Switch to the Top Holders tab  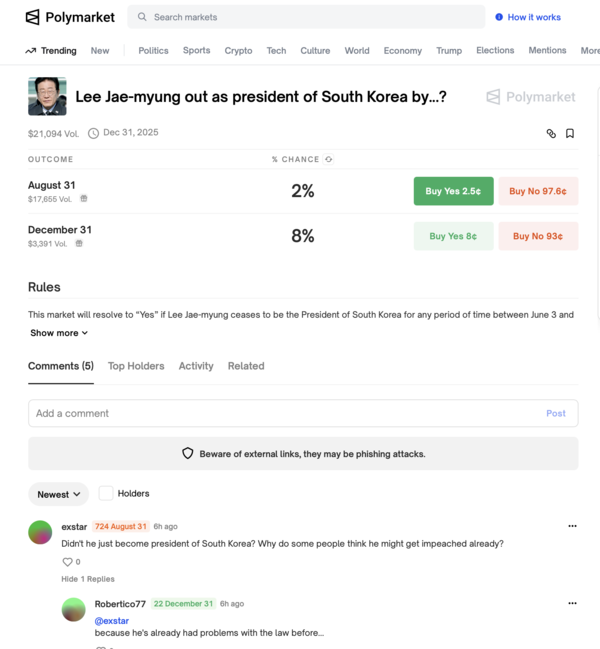click(136, 366)
